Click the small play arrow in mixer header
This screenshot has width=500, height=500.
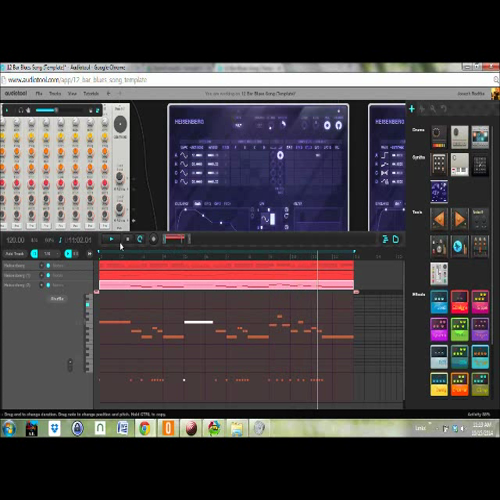point(7,110)
